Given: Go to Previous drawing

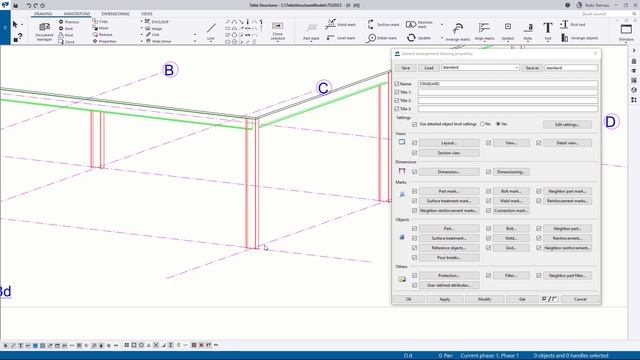Looking at the screenshot, I should [x=69, y=22].
